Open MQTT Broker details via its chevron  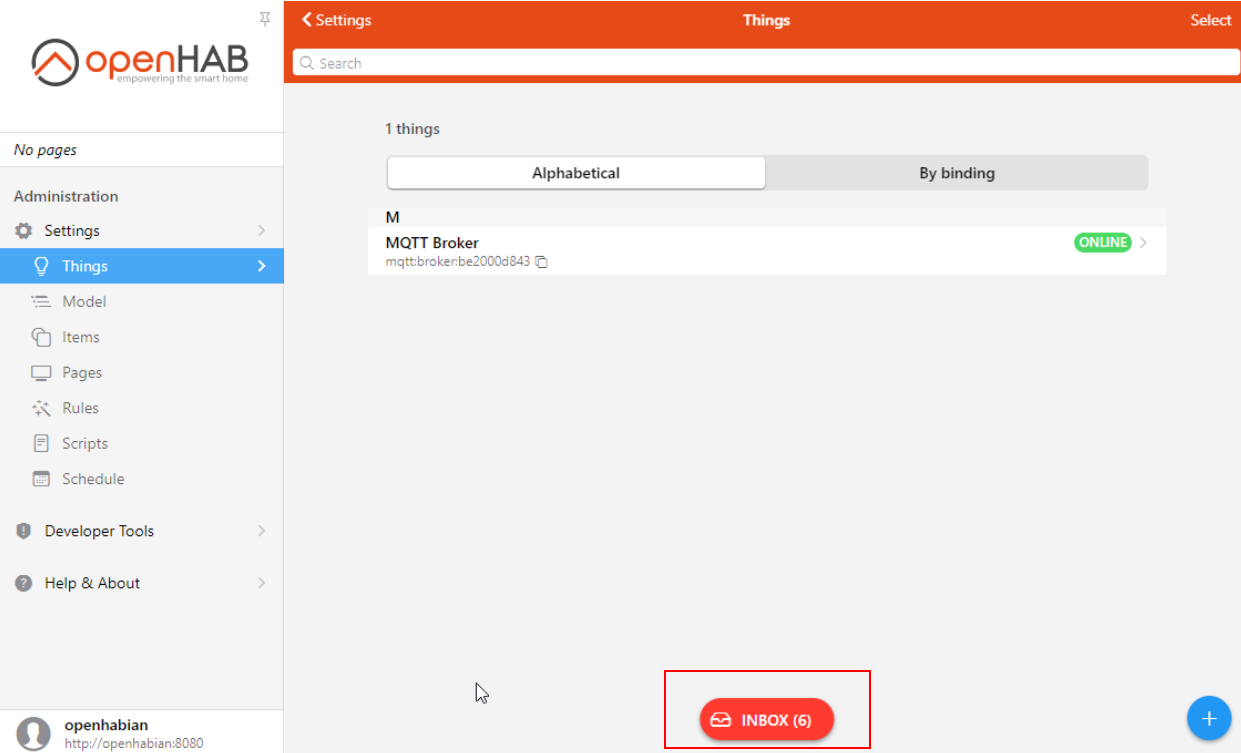(x=1142, y=242)
